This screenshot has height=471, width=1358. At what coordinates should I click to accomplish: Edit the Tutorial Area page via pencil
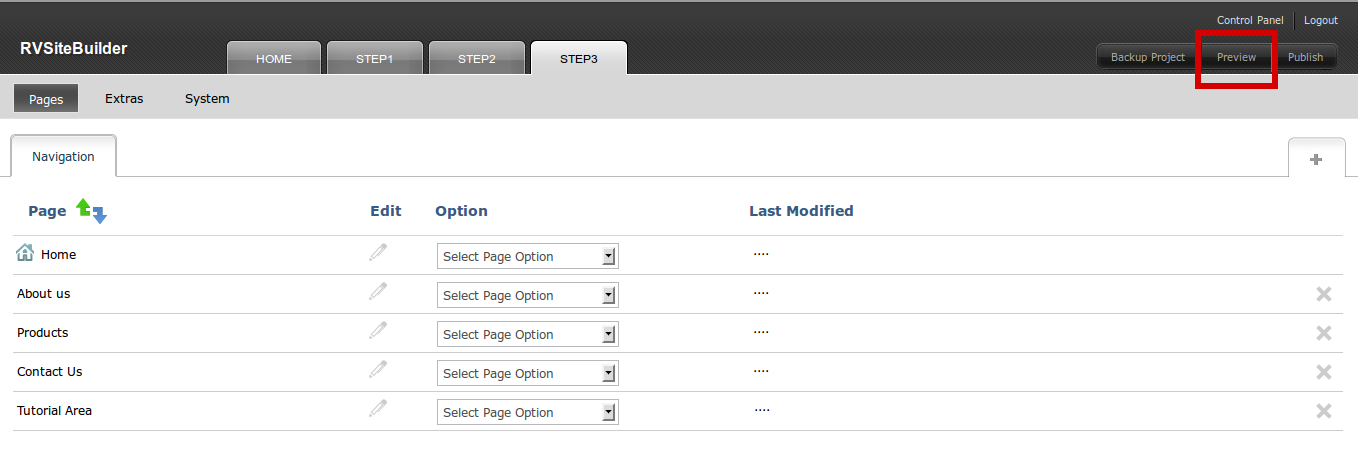pos(378,408)
